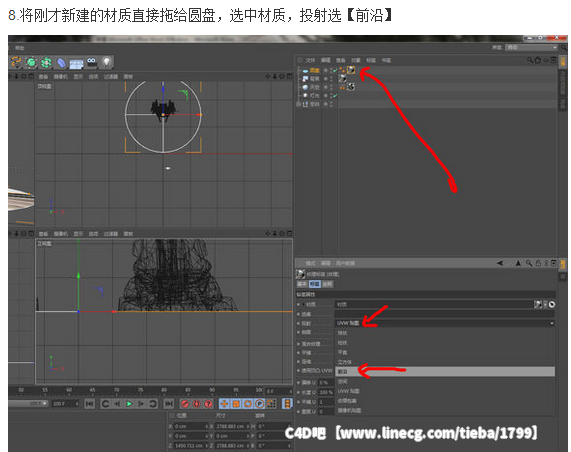Click the 材质 material link field
571x452 pixels.
(434, 304)
